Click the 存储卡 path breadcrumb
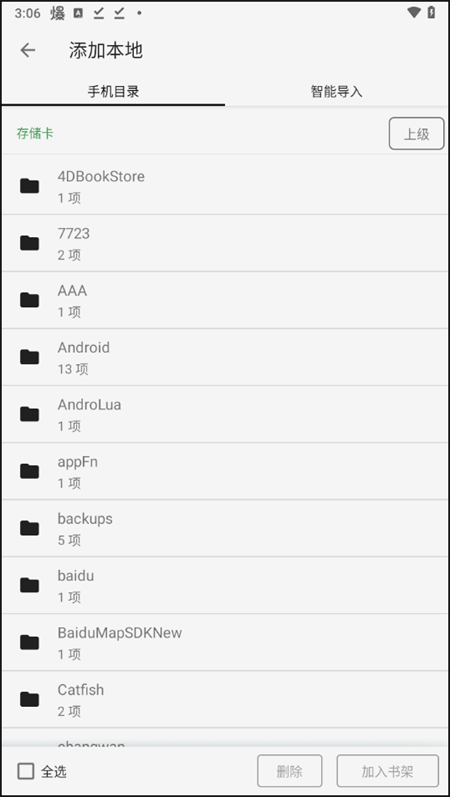The width and height of the screenshot is (450, 797). click(35, 134)
